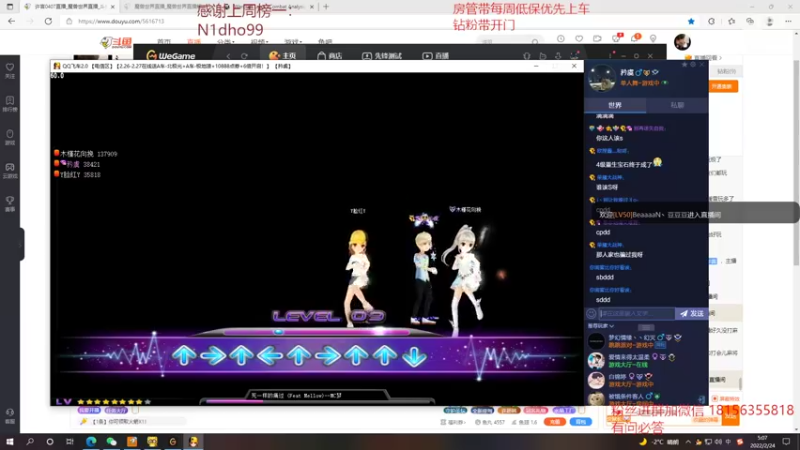Go back using WeGame back arrow
800x450 pixels.
(228, 56)
